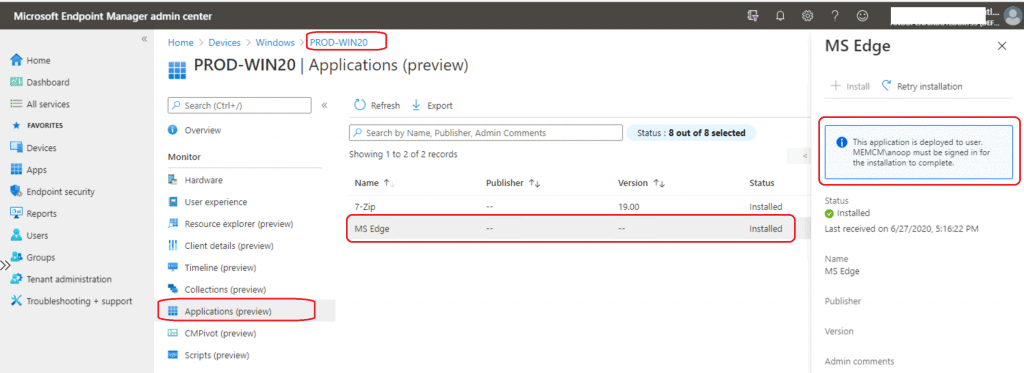Click Retry installation in MS Edge pane

point(921,86)
